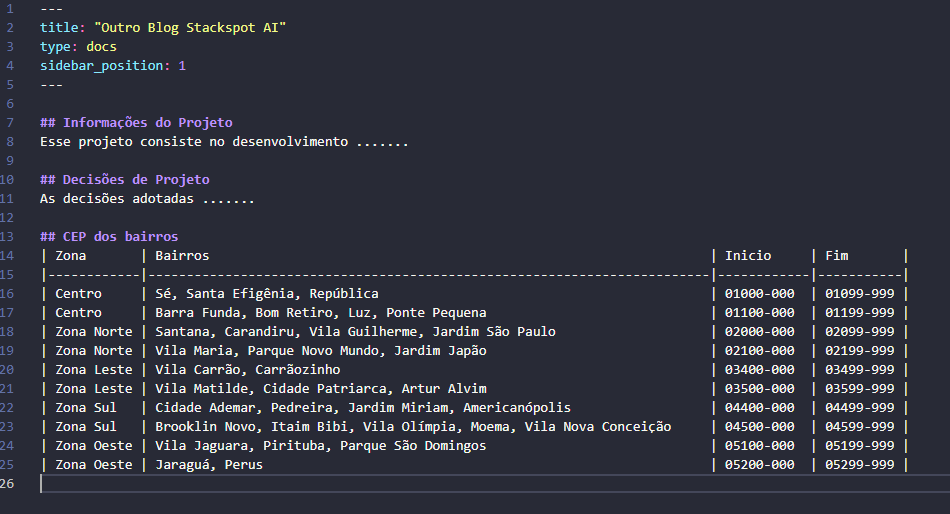The image size is (950, 514).
Task: Click the end CEP "01199-999"
Action: tap(860, 313)
